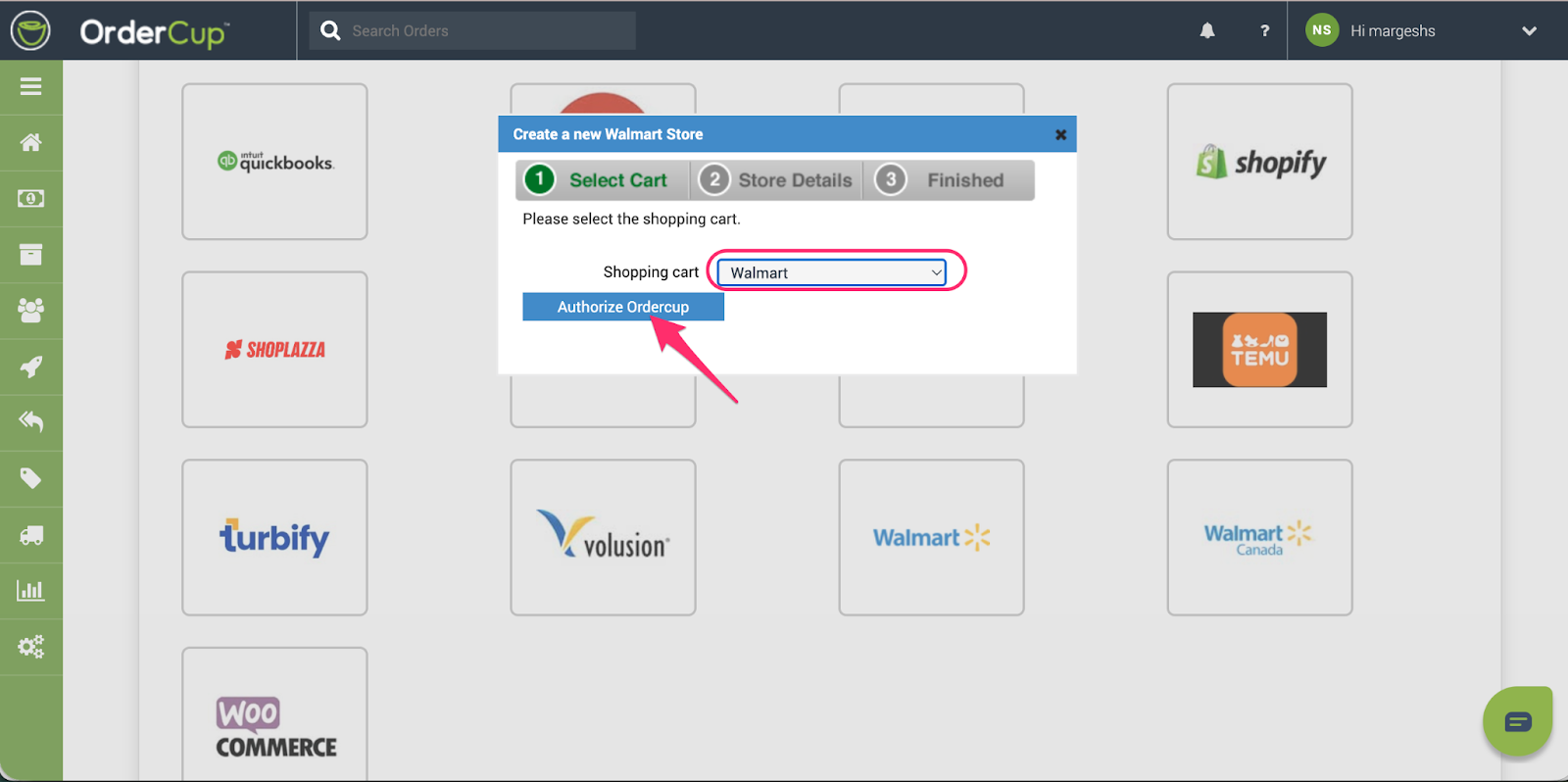Viewport: 1568px width, 782px height.
Task: Open the truck shipping sidebar icon
Action: 31,535
